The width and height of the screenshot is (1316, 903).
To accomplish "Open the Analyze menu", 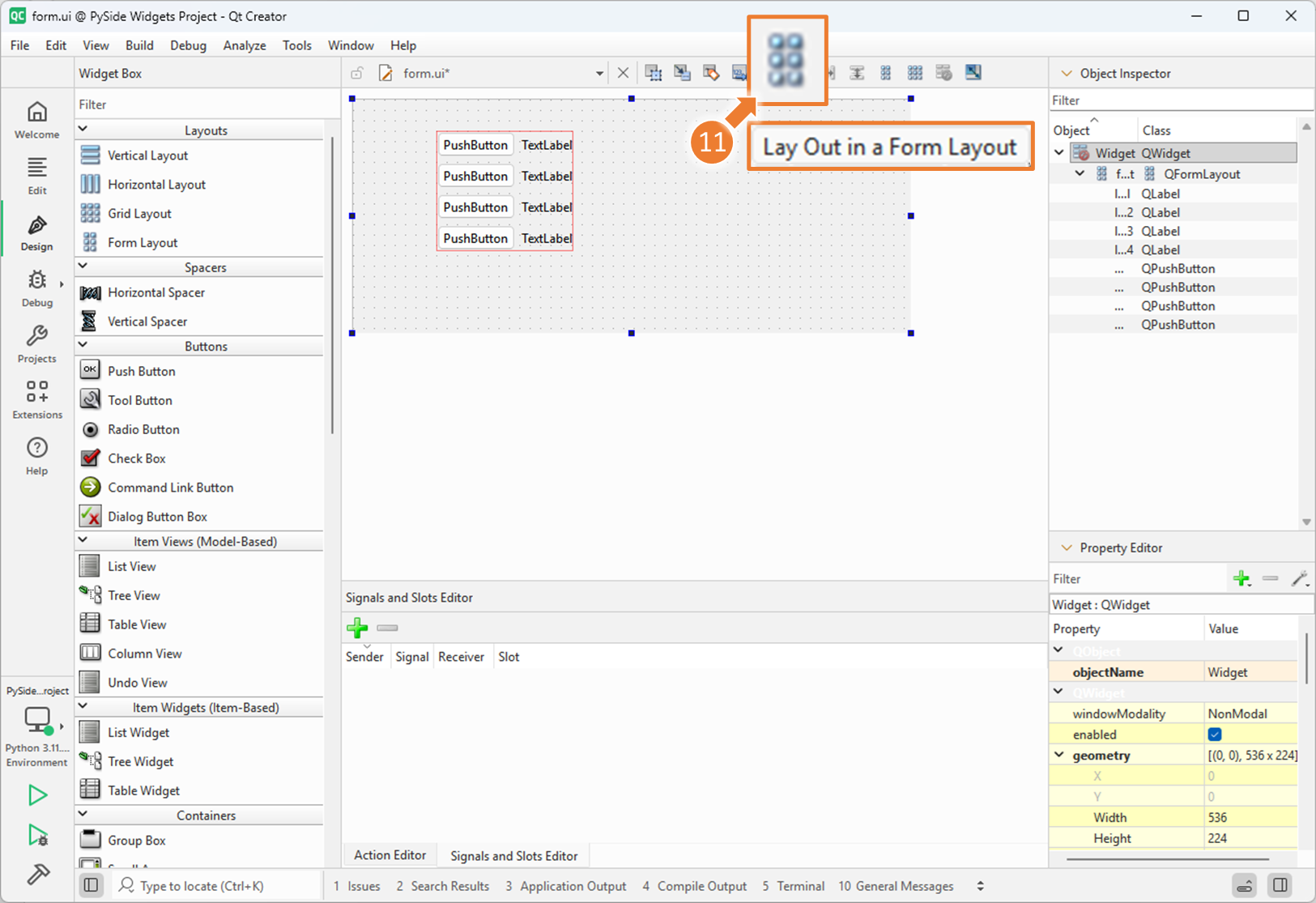I will point(245,45).
